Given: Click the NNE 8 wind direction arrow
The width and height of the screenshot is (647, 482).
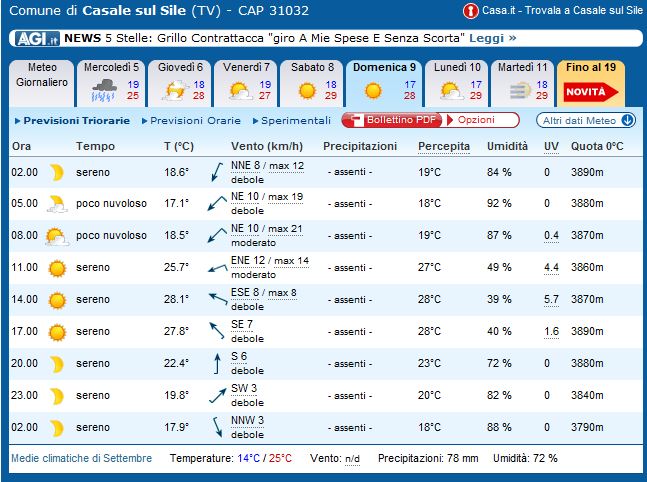Looking at the screenshot, I should point(217,172).
